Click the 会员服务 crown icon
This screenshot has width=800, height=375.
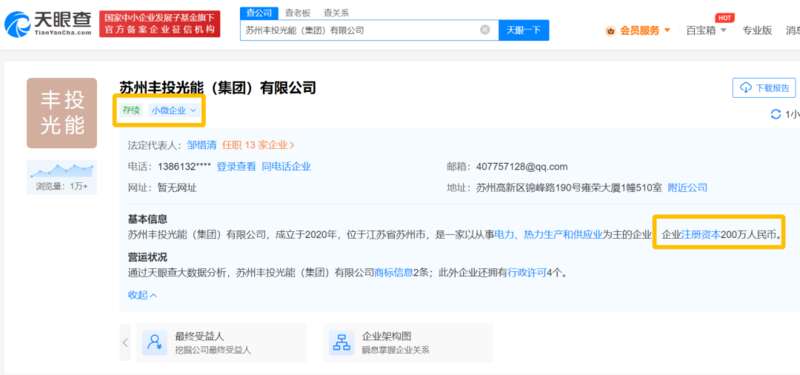610,31
